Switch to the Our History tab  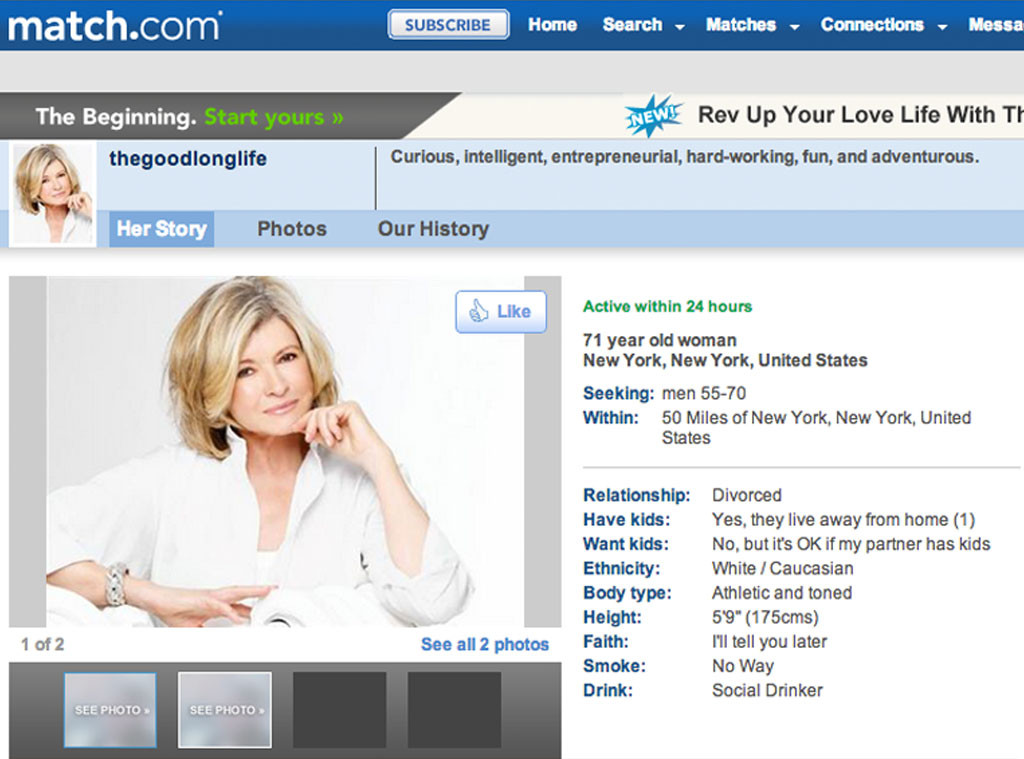[433, 229]
